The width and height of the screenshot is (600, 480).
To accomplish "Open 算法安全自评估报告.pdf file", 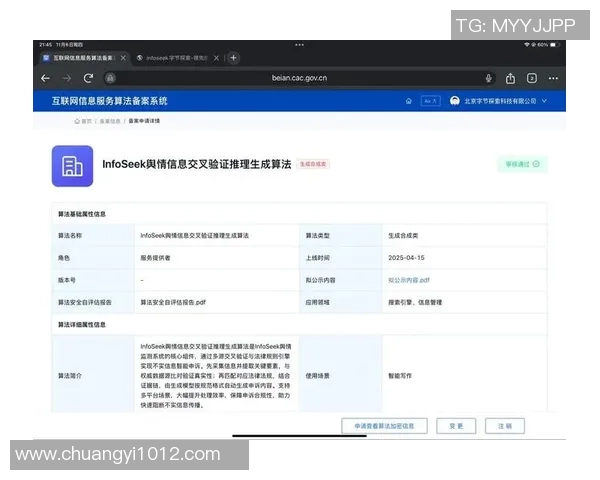I will point(173,302).
